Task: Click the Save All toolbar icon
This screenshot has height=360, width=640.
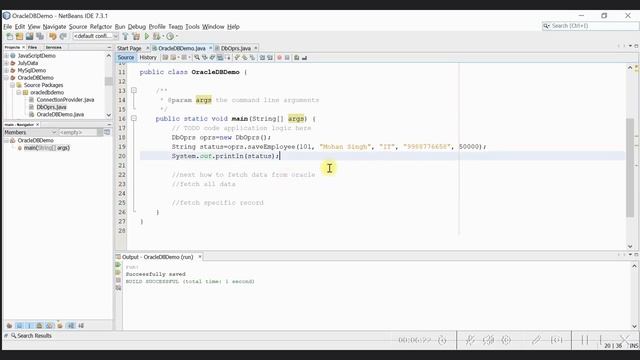Action: 40,36
